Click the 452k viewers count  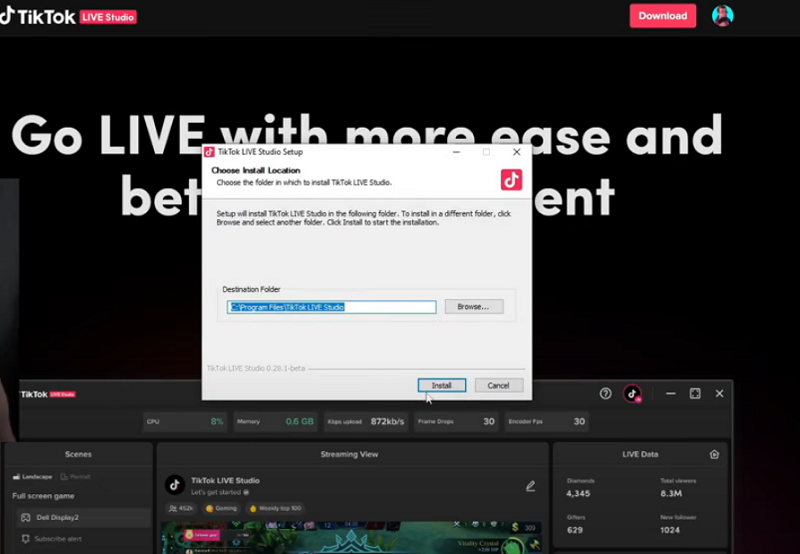[x=182, y=508]
